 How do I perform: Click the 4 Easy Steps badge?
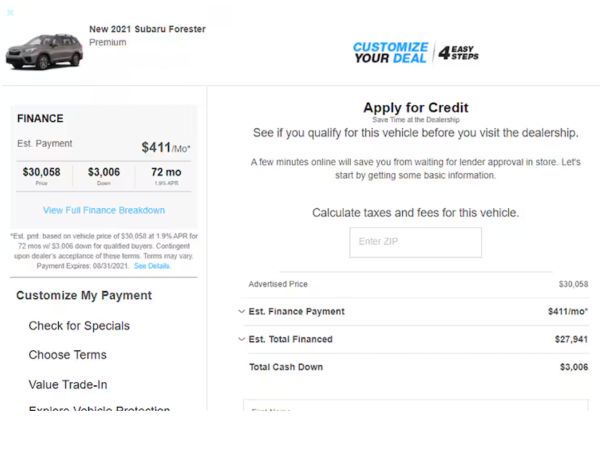(458, 53)
